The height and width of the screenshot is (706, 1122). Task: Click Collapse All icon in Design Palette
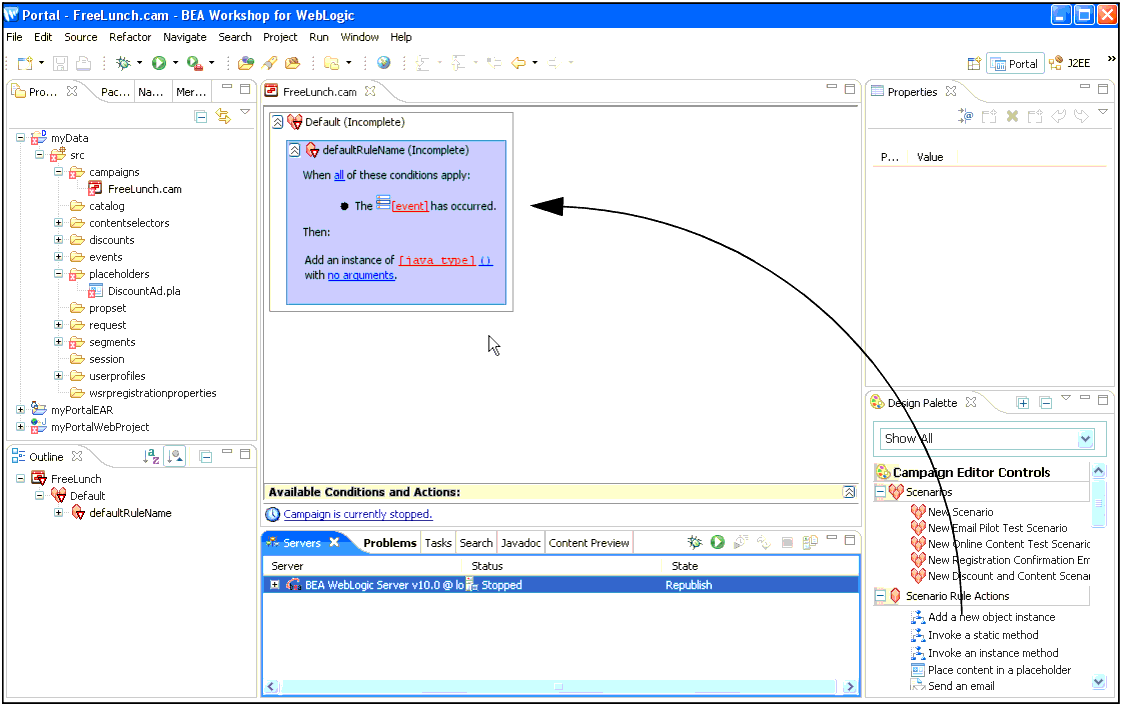coord(1045,403)
